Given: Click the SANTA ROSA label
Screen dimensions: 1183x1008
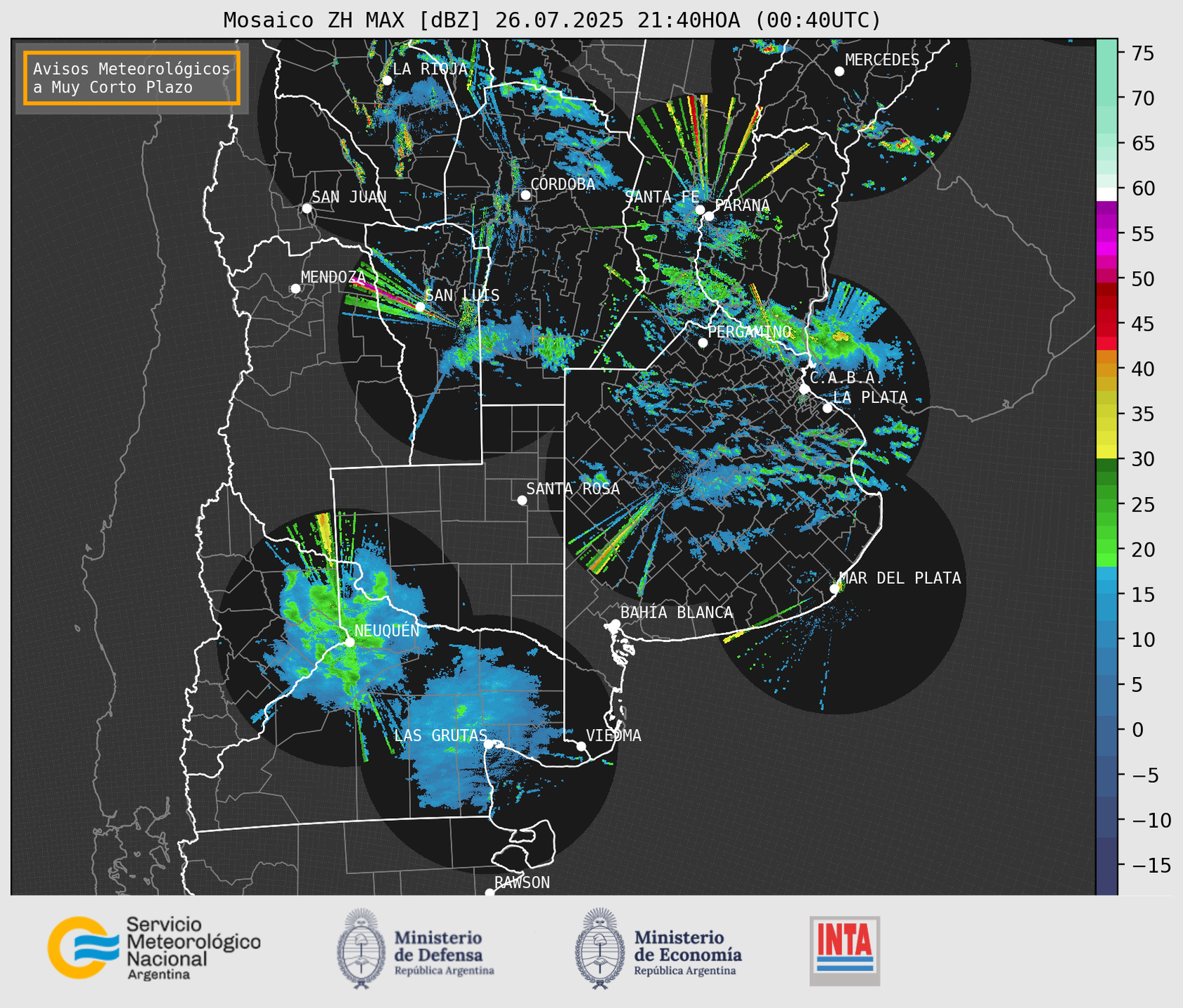Looking at the screenshot, I should pyautogui.click(x=573, y=489).
